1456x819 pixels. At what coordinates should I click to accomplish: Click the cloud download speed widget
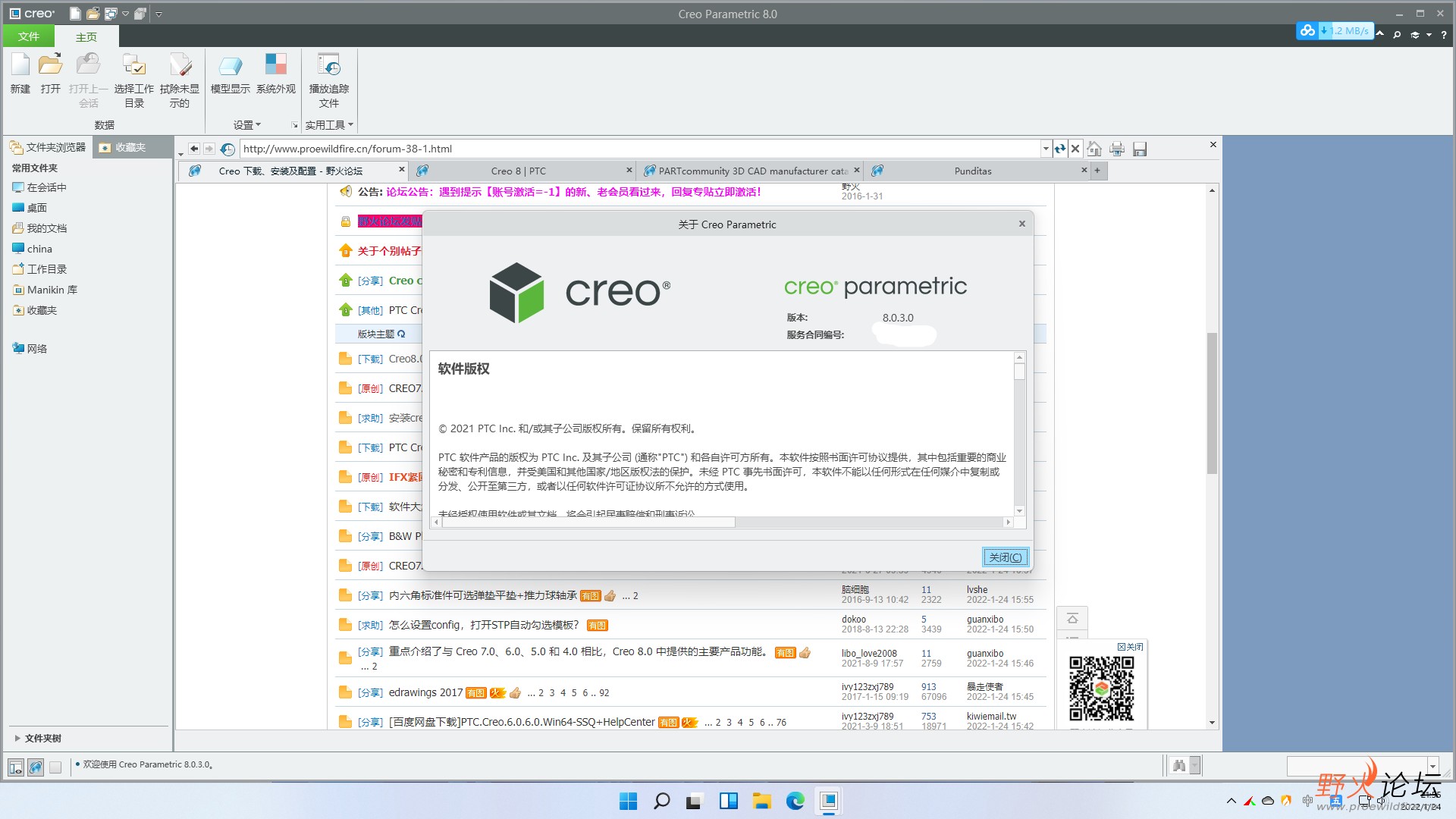click(x=1335, y=30)
